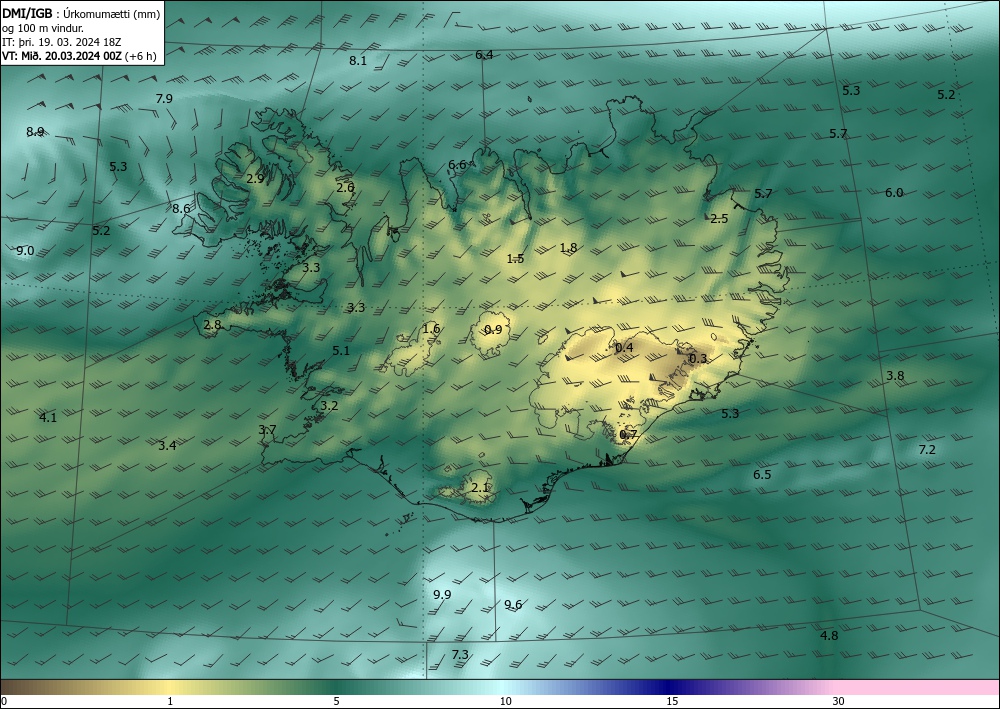Click the 4.8 value label
1000x709 pixels.
829,636
